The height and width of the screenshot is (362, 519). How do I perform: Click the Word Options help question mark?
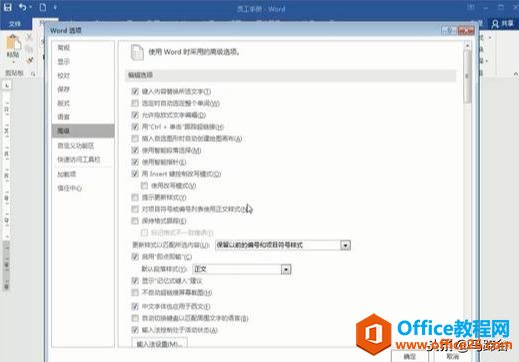(x=450, y=31)
